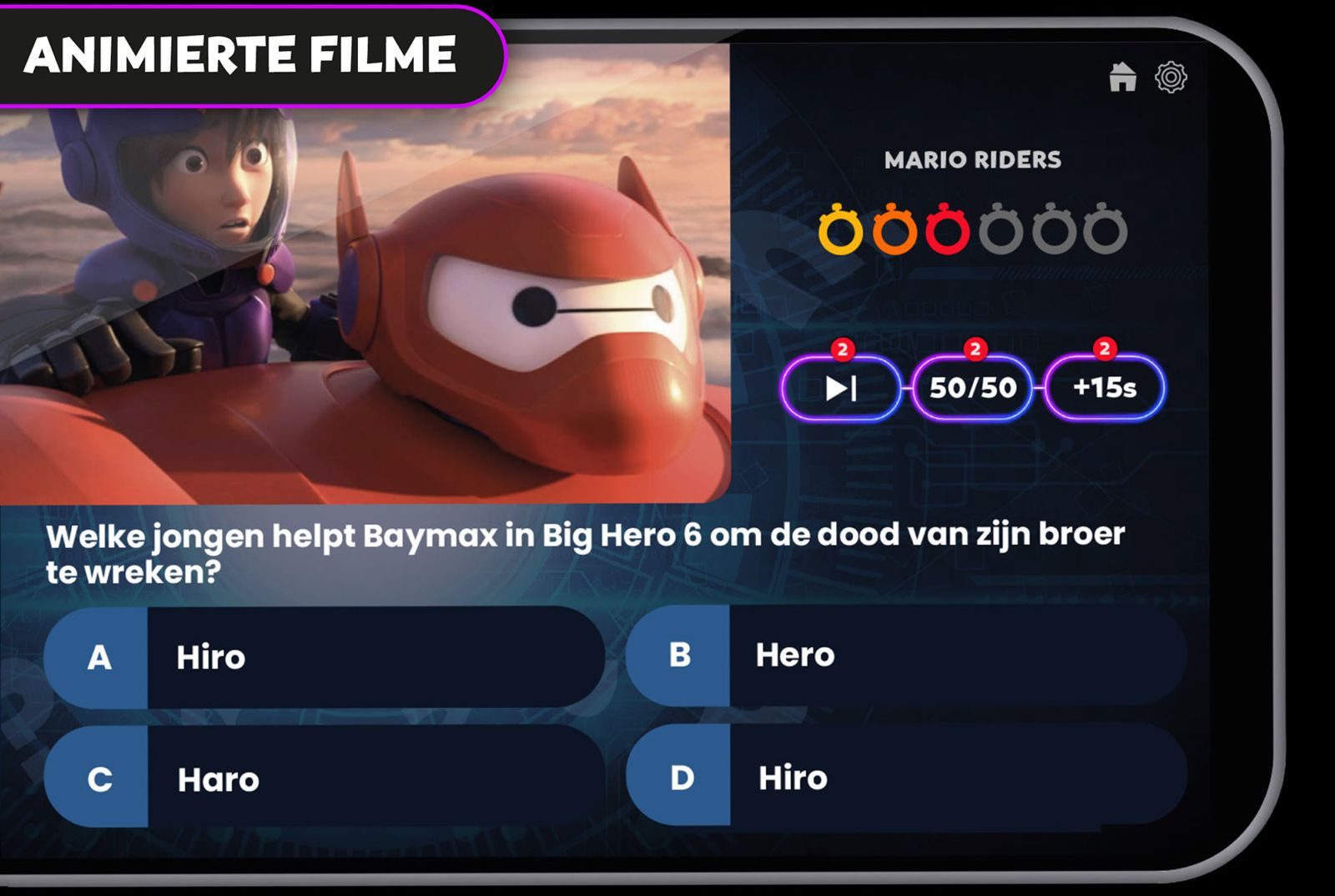Click the Big Hero 6 movie image
The width and height of the screenshot is (1335, 896).
pos(365,275)
